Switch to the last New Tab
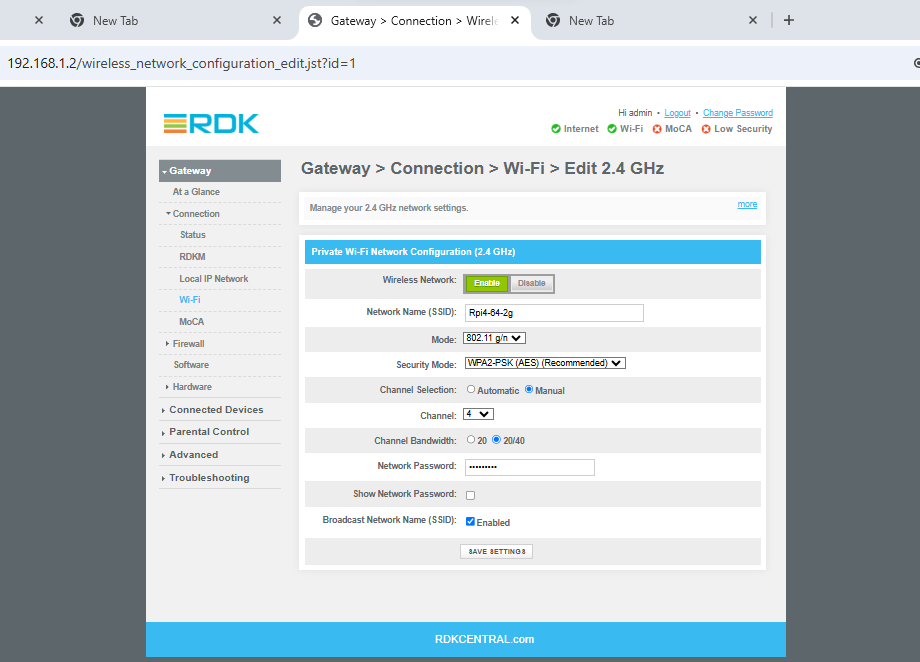920x662 pixels. click(650, 20)
